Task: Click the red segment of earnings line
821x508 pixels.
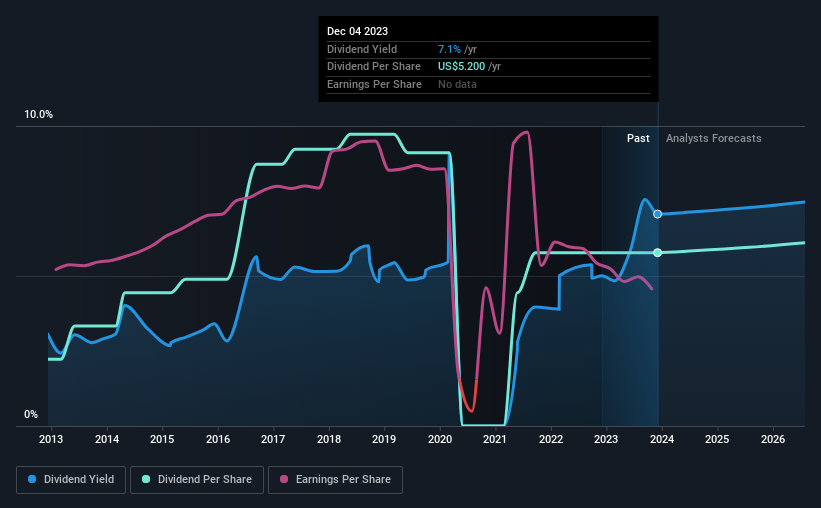Action: [x=468, y=398]
